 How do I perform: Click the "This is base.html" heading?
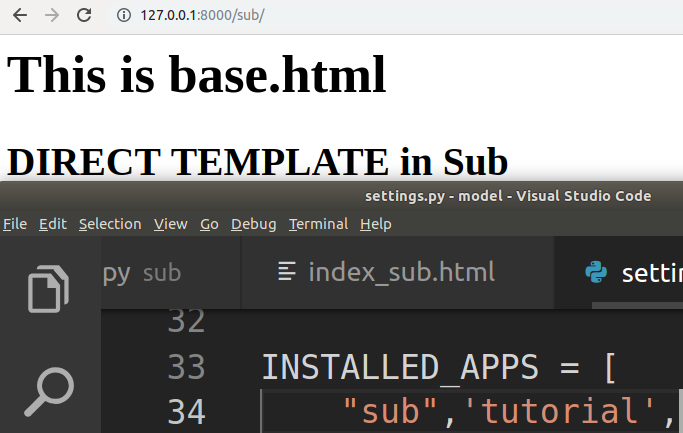coord(196,74)
